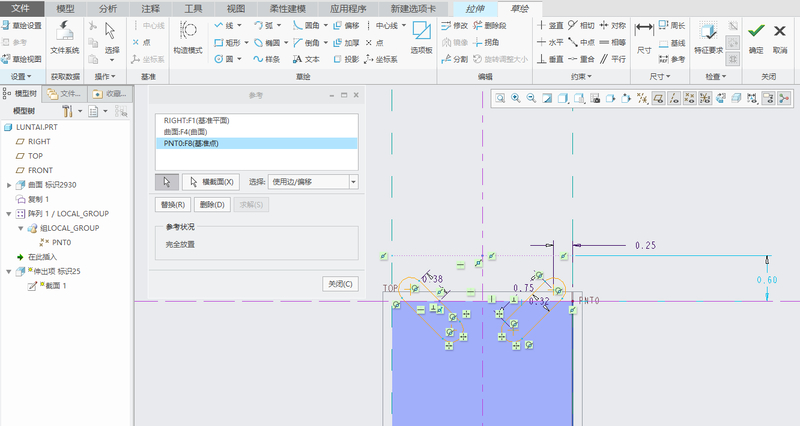The image size is (800, 426).
Task: Select the 弧 arc tool
Action: coord(264,26)
